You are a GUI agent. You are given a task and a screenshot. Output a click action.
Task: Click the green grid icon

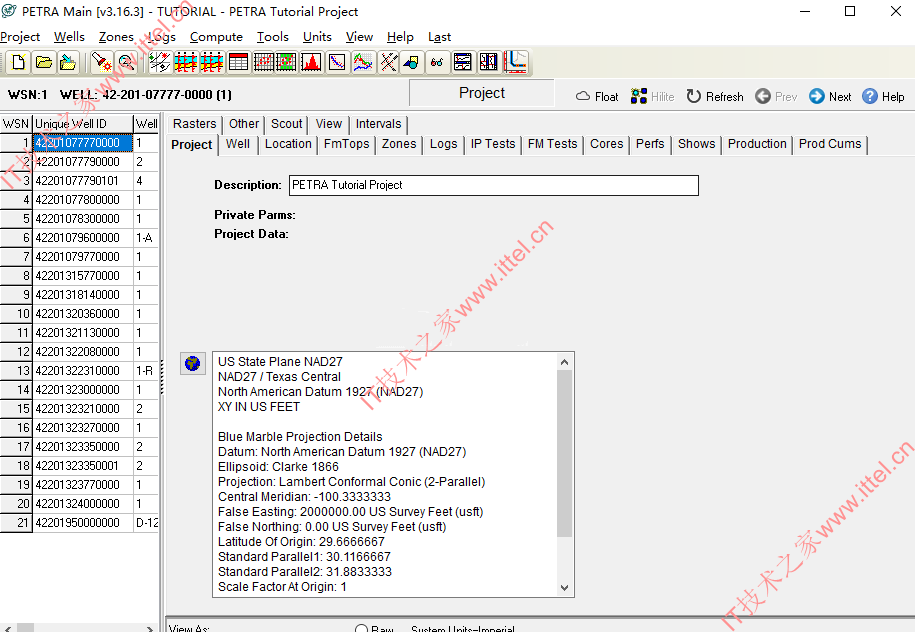point(286,62)
